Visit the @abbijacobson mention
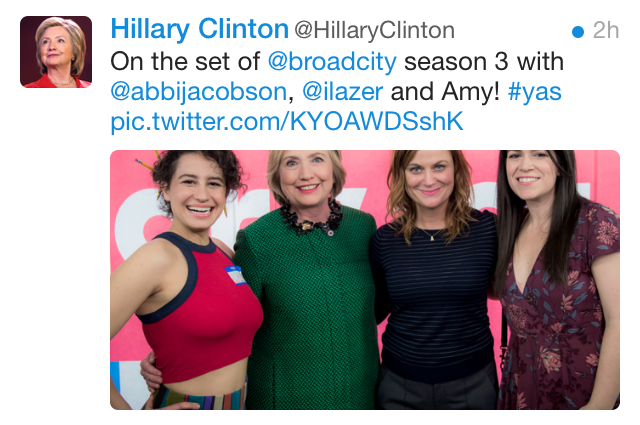The width and height of the screenshot is (640, 425). tap(199, 91)
